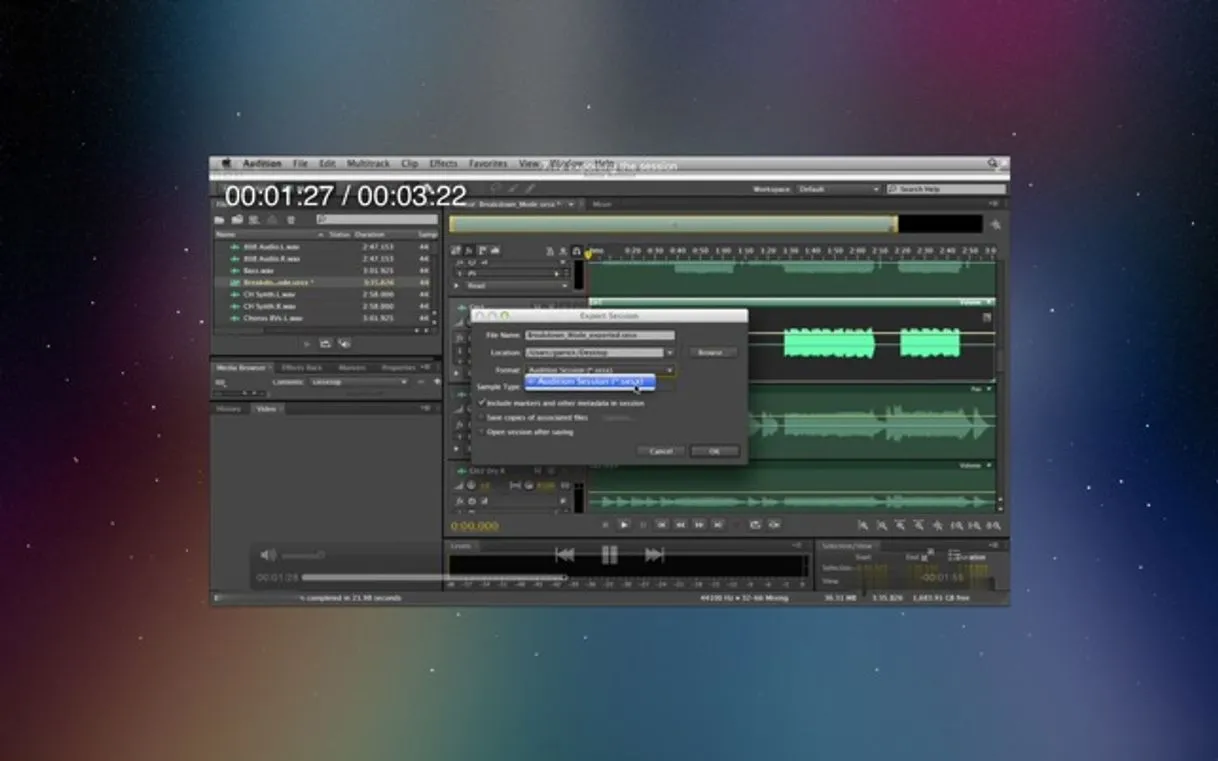Click the Stop button in transport
This screenshot has height=761, width=1218.
tap(605, 524)
